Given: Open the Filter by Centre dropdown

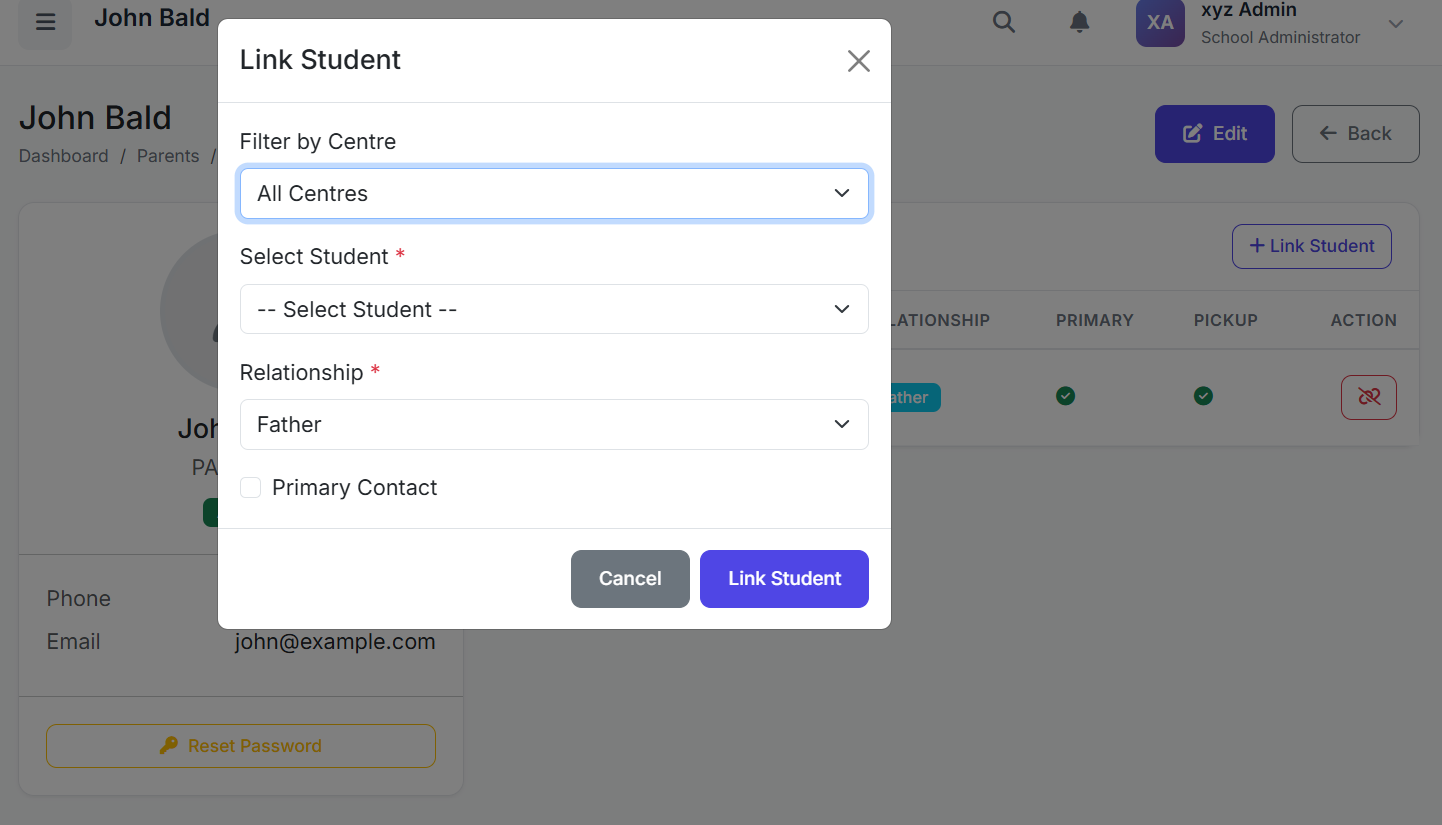Looking at the screenshot, I should pyautogui.click(x=554, y=194).
